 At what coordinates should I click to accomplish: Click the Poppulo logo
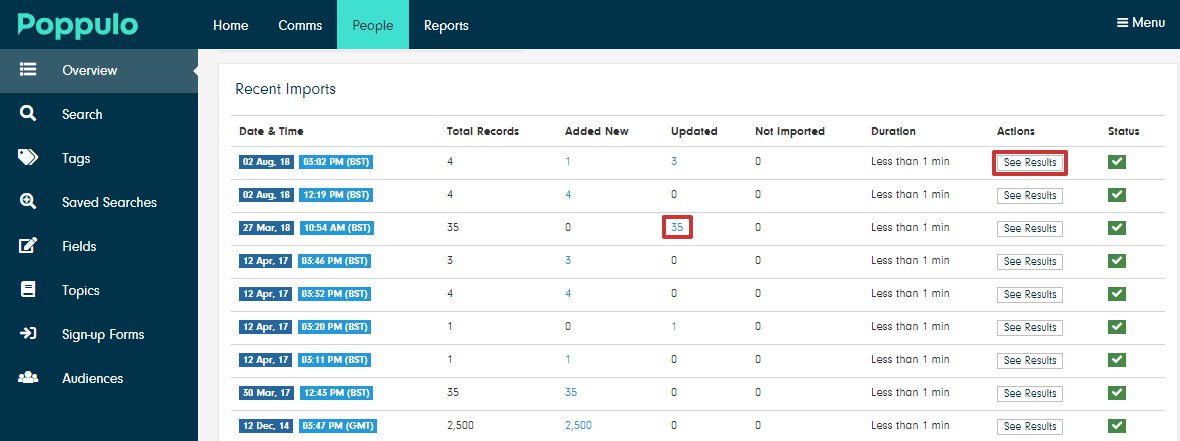77,25
